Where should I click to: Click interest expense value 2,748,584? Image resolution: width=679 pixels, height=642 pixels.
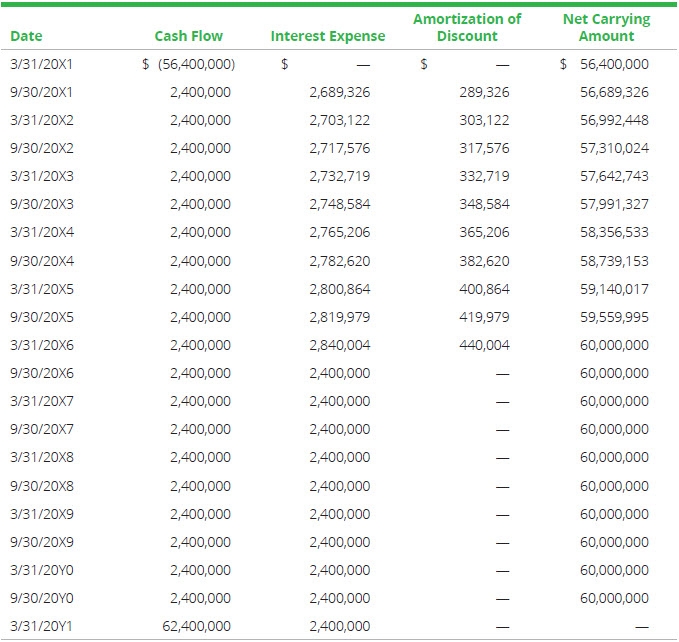click(x=339, y=204)
